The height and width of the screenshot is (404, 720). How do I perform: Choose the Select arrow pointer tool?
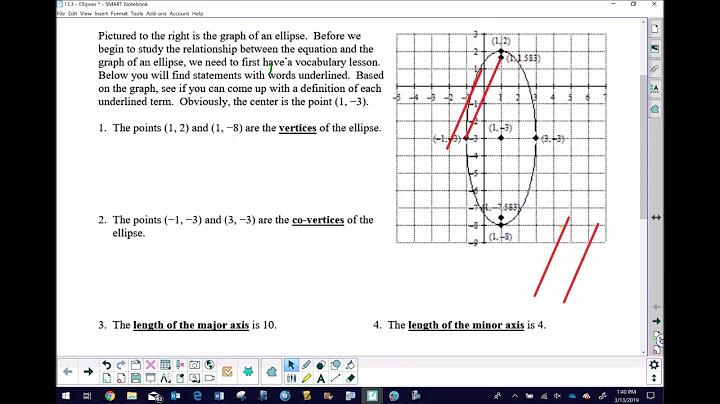[291, 365]
